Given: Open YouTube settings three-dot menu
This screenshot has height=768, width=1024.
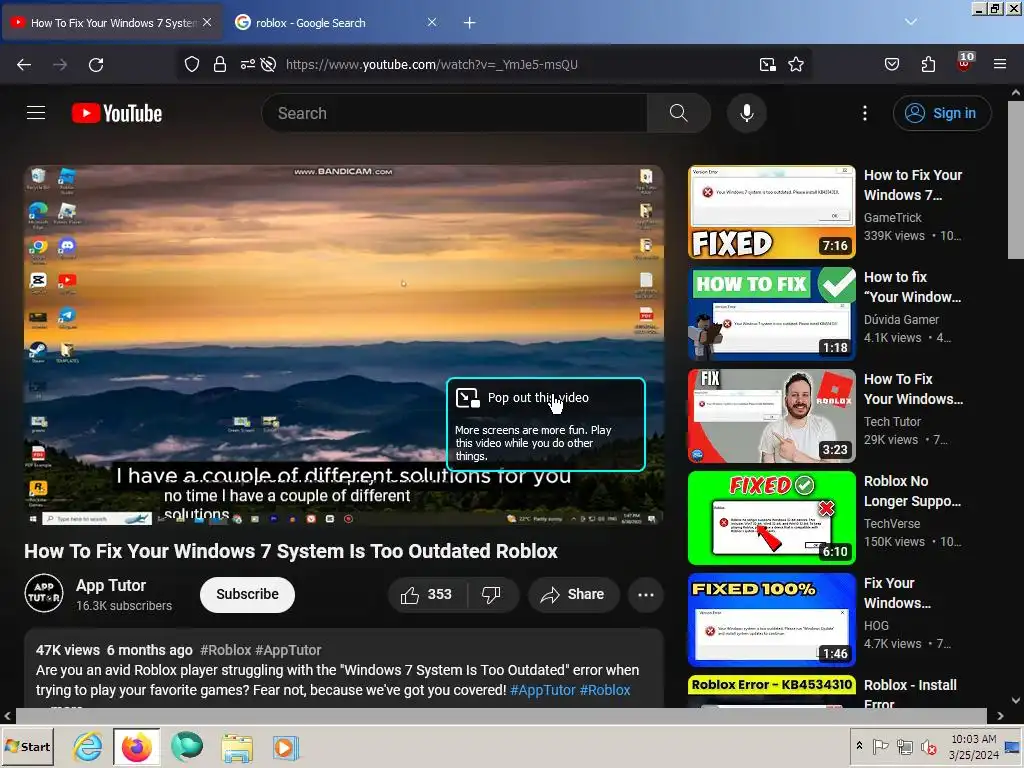Looking at the screenshot, I should pos(865,113).
